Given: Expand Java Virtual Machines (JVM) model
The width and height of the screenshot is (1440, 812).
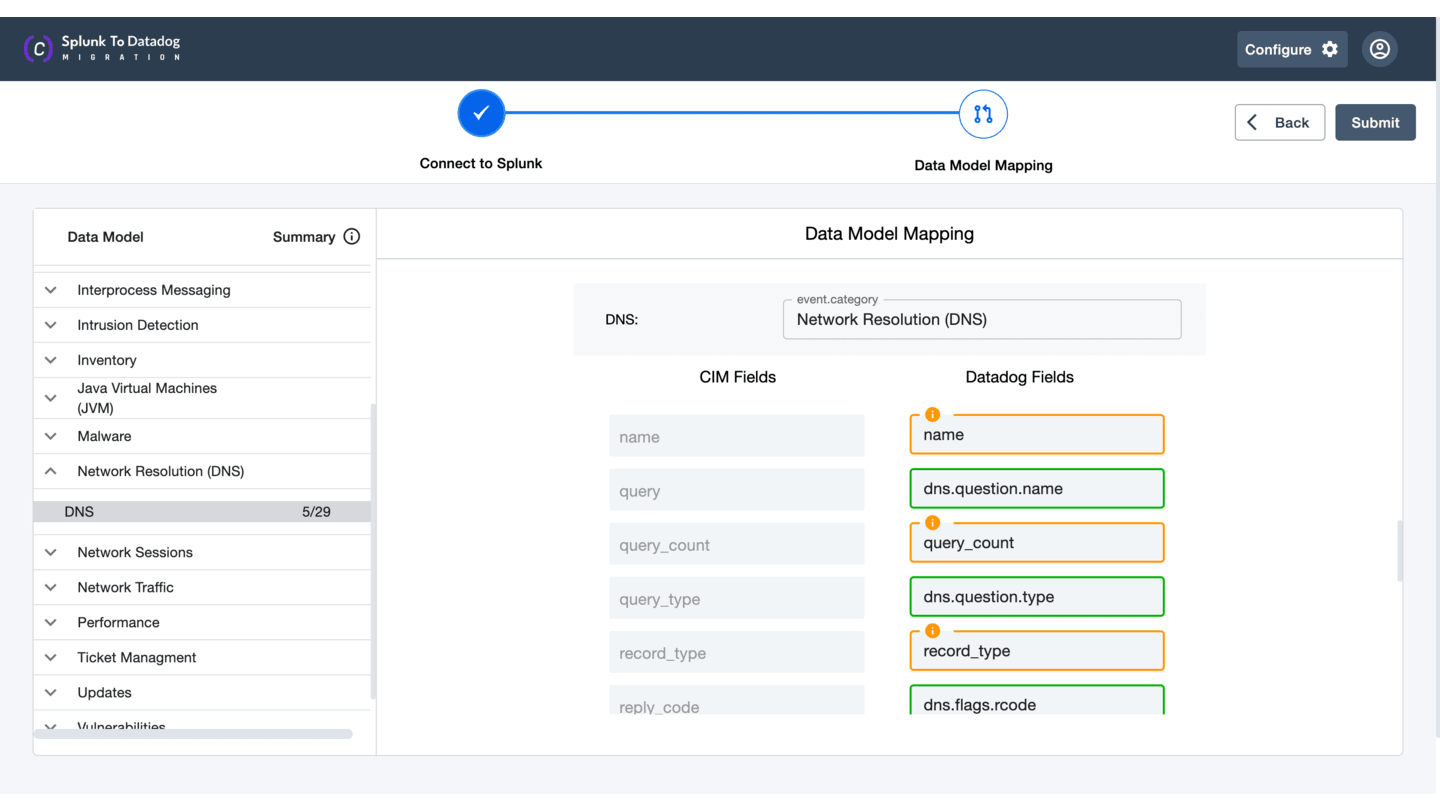Looking at the screenshot, I should pyautogui.click(x=51, y=398).
